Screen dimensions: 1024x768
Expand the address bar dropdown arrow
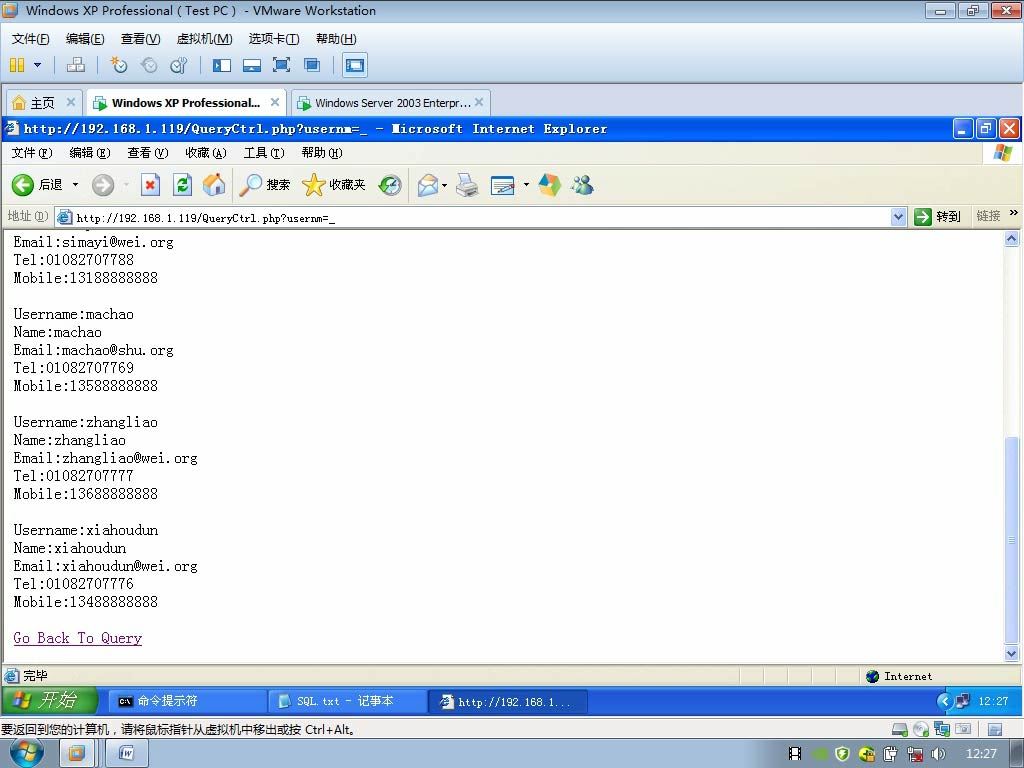(x=899, y=217)
